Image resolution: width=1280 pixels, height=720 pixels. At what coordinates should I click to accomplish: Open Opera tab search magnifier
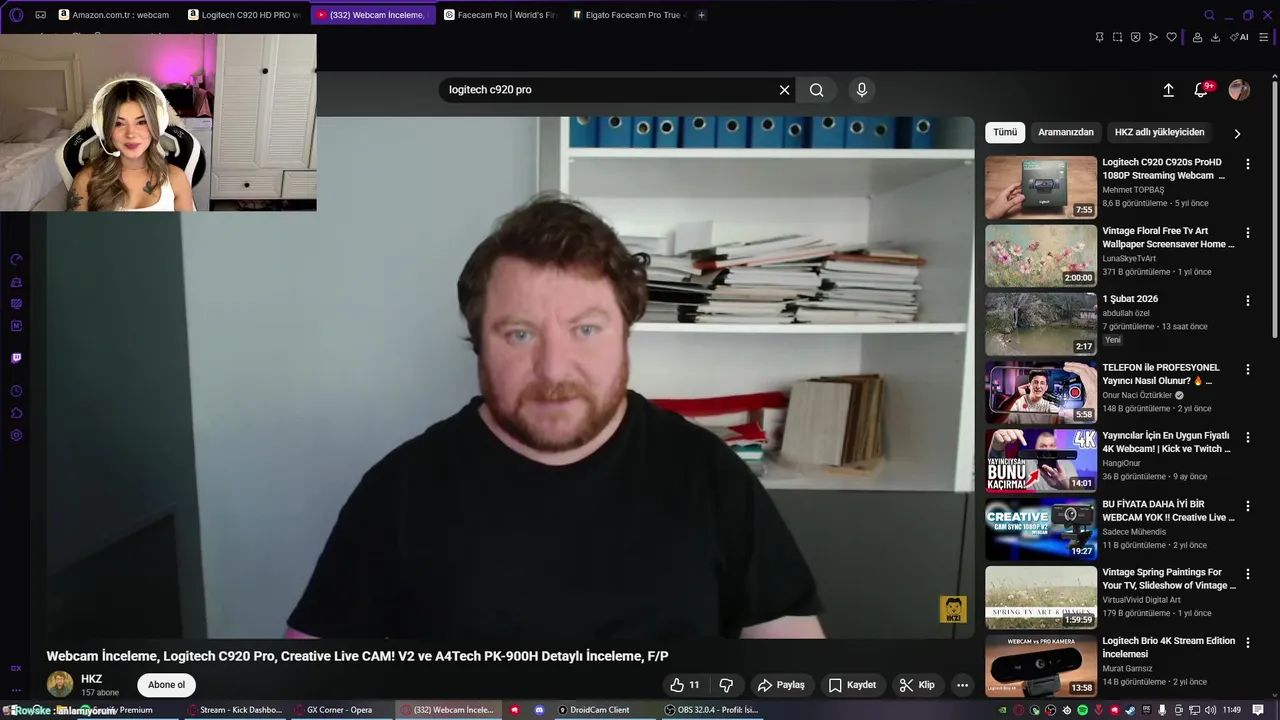[1209, 15]
